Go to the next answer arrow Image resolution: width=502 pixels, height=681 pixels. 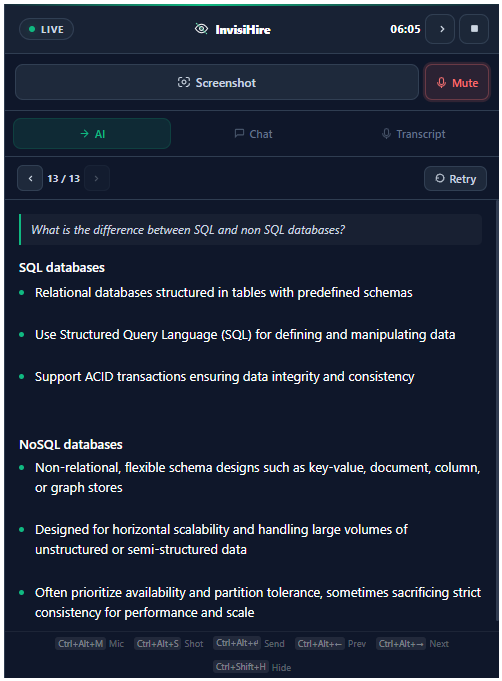tap(96, 179)
